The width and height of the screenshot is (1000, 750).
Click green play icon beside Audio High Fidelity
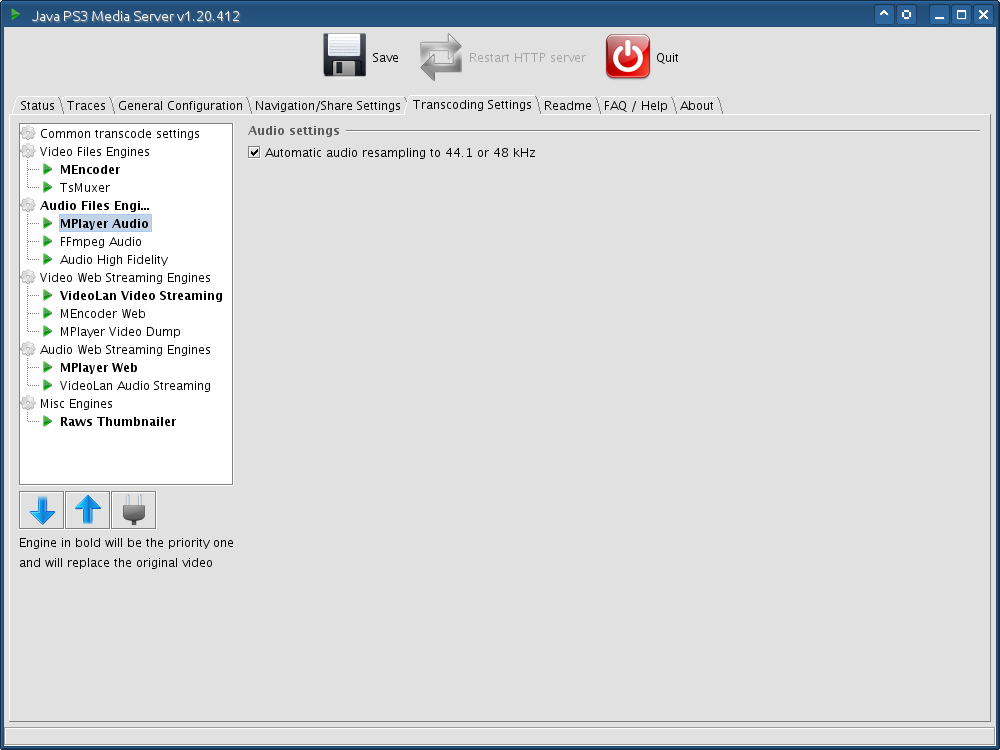(48, 260)
